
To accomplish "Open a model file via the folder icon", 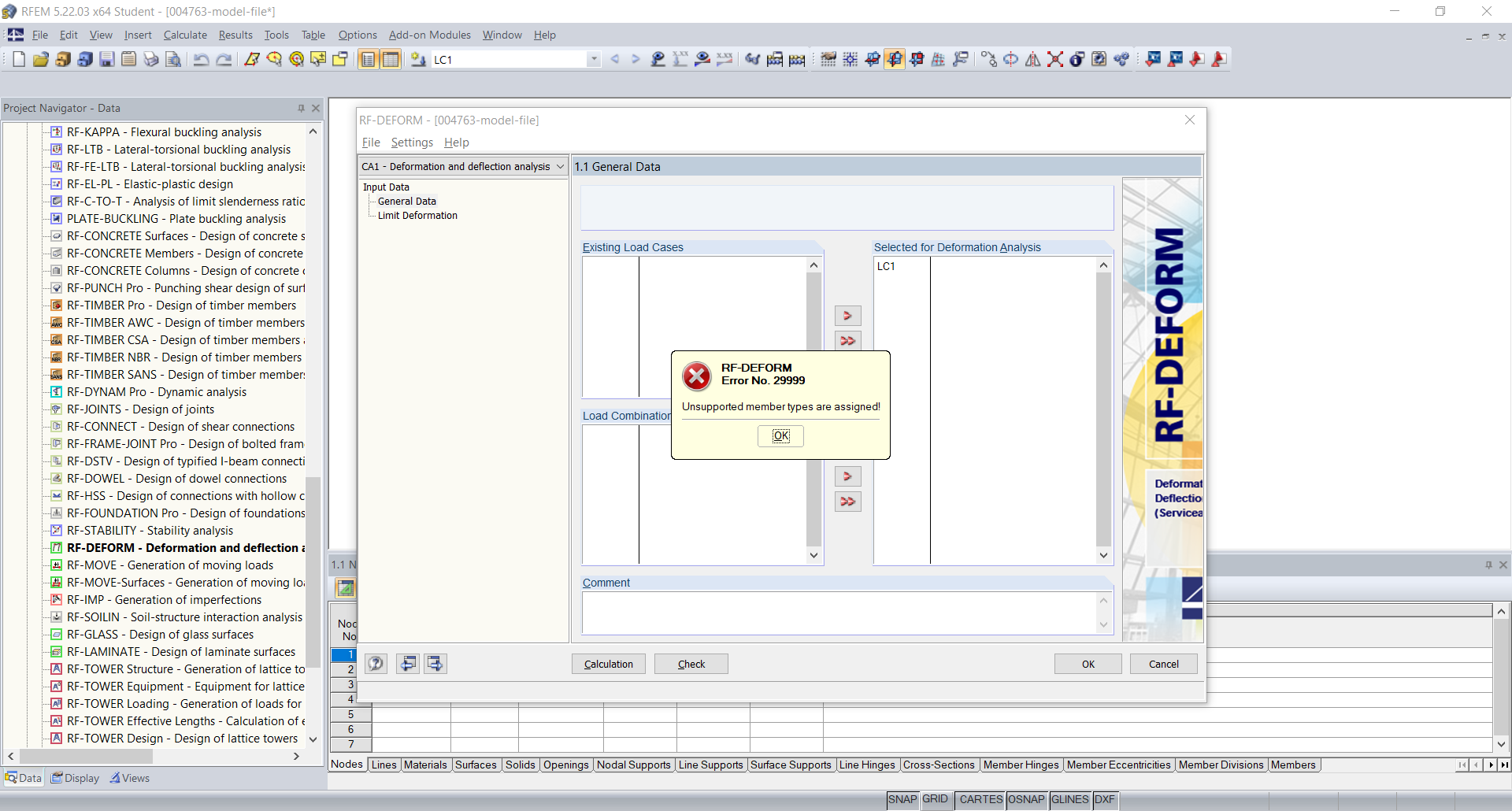I will tap(41, 59).
